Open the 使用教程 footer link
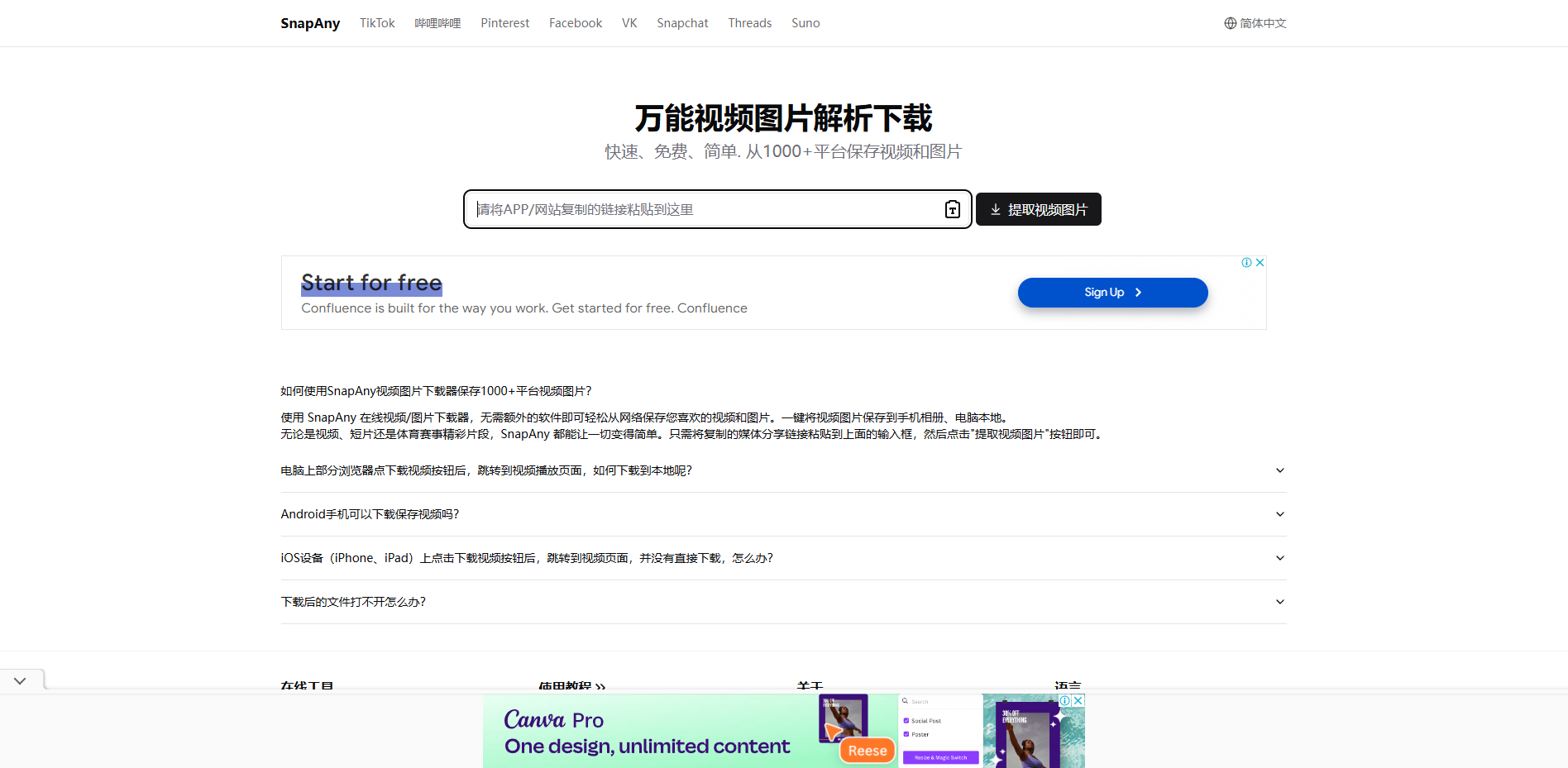This screenshot has height=768, width=1568. coord(571,686)
